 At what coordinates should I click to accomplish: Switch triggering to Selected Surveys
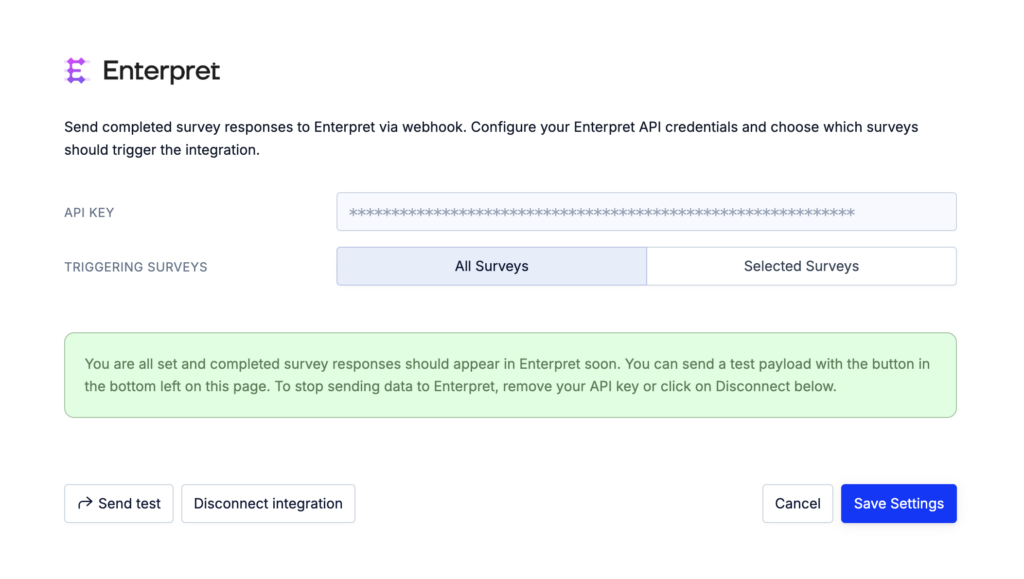pos(801,266)
